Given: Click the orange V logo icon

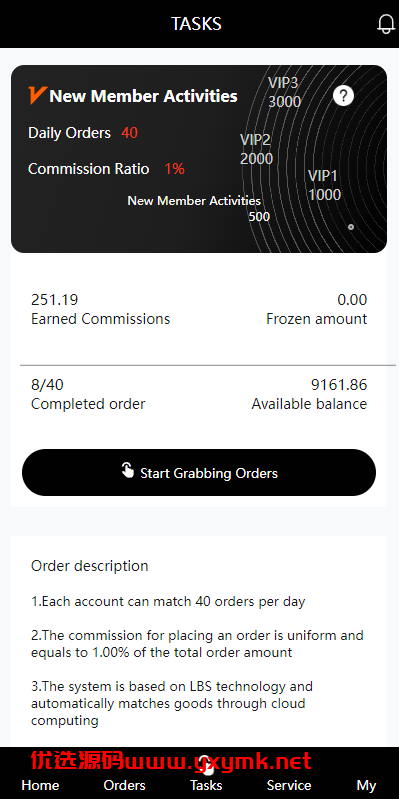Looking at the screenshot, I should 38,95.
